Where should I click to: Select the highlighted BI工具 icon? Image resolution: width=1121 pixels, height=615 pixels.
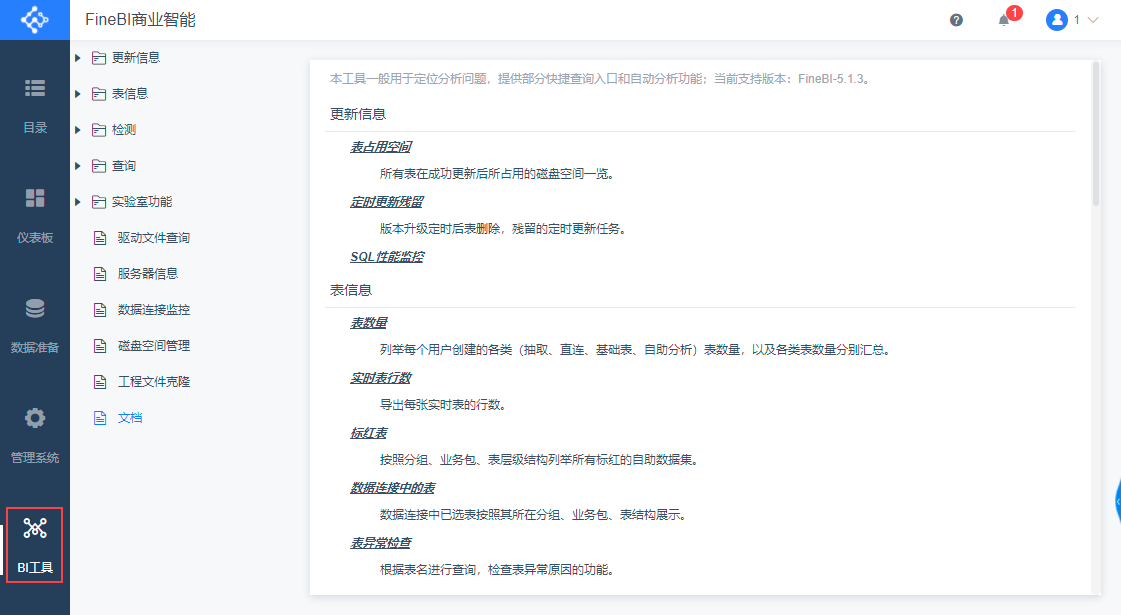[x=34, y=545]
